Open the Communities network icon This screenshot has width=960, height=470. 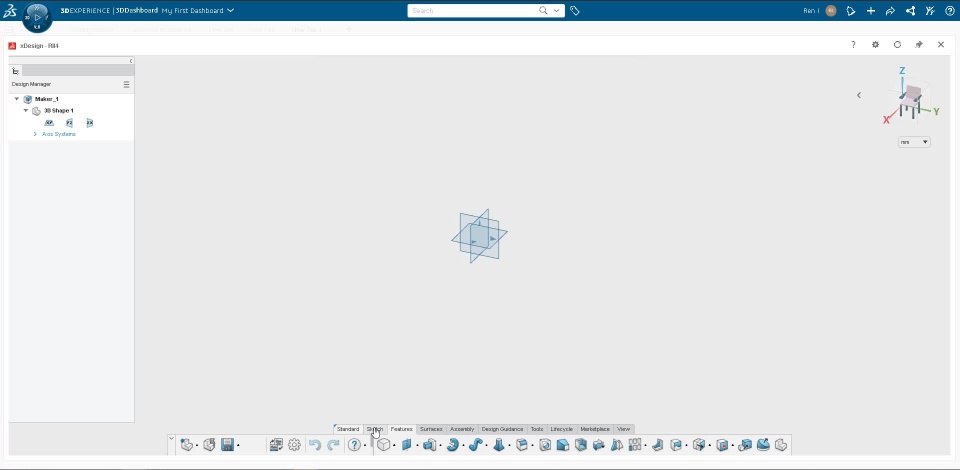pyautogui.click(x=910, y=10)
